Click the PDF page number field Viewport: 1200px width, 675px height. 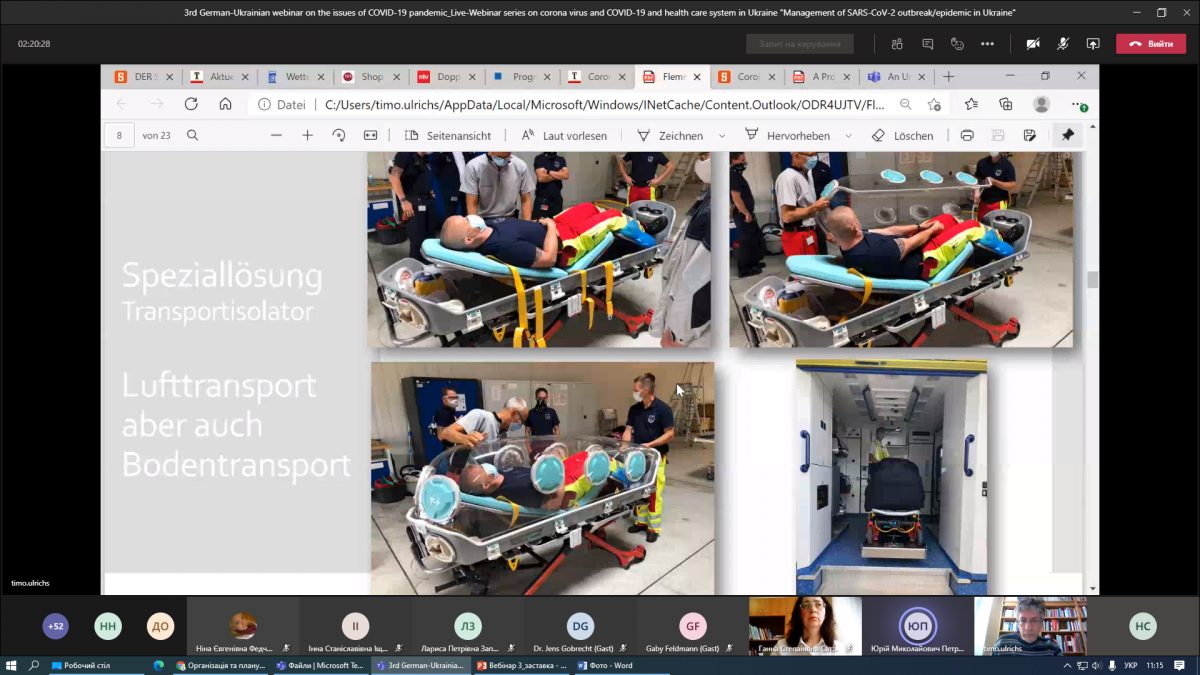click(120, 136)
